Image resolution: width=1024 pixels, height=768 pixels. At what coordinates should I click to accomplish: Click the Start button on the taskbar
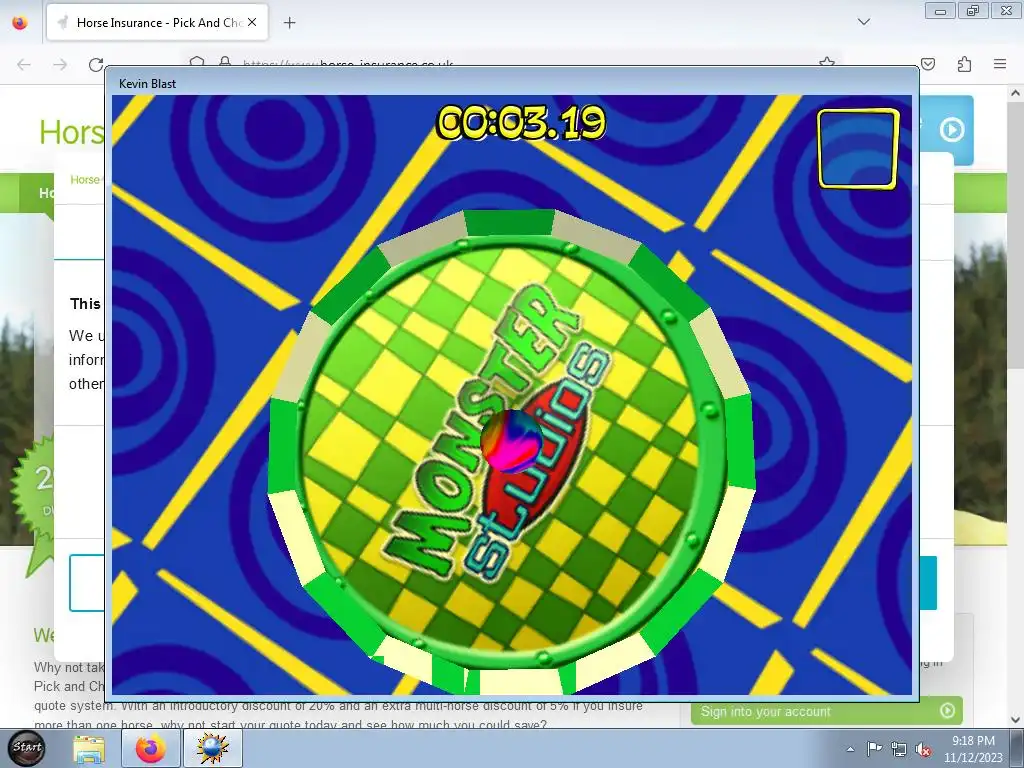click(27, 748)
